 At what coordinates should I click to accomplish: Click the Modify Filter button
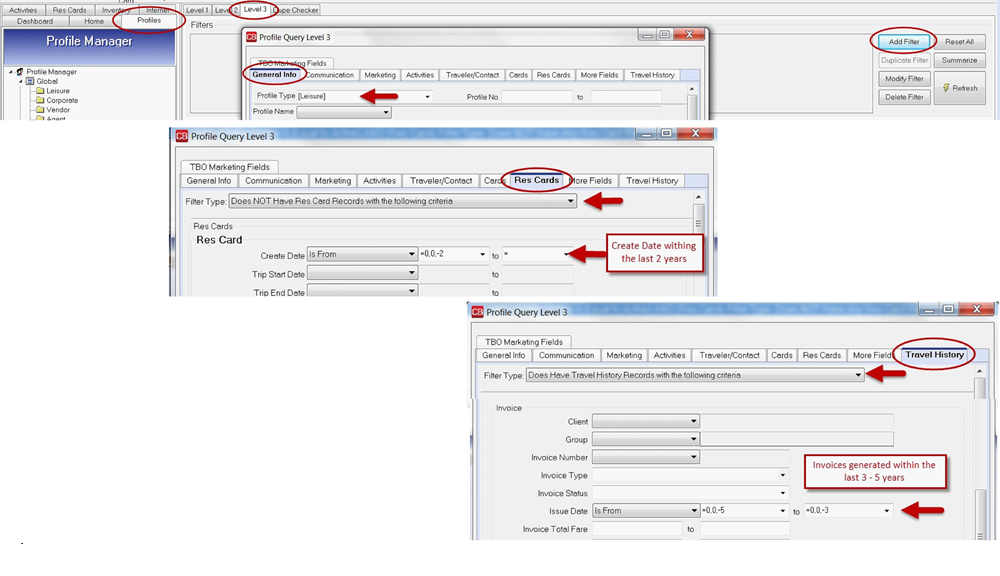[904, 78]
